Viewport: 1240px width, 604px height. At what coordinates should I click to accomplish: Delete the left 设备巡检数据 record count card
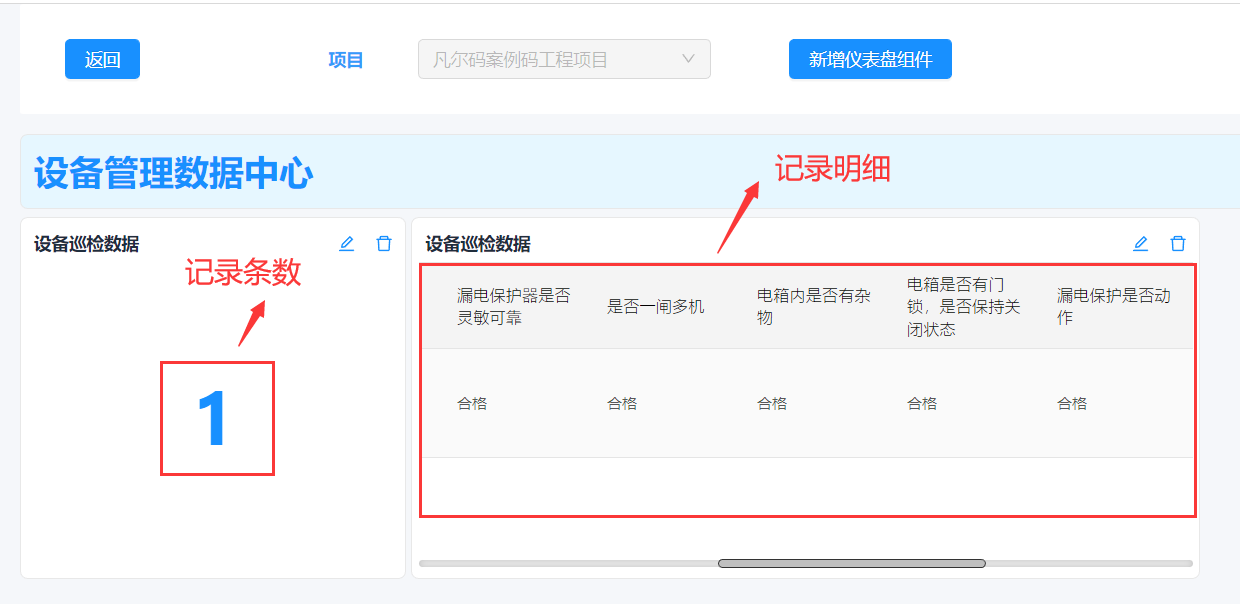384,244
